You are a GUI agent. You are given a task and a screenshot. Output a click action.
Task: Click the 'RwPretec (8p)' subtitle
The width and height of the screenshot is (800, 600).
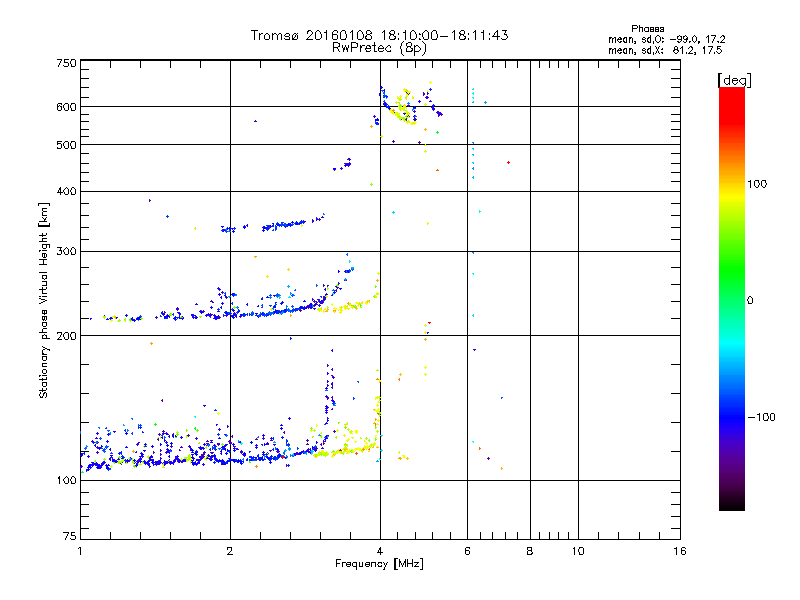(379, 48)
